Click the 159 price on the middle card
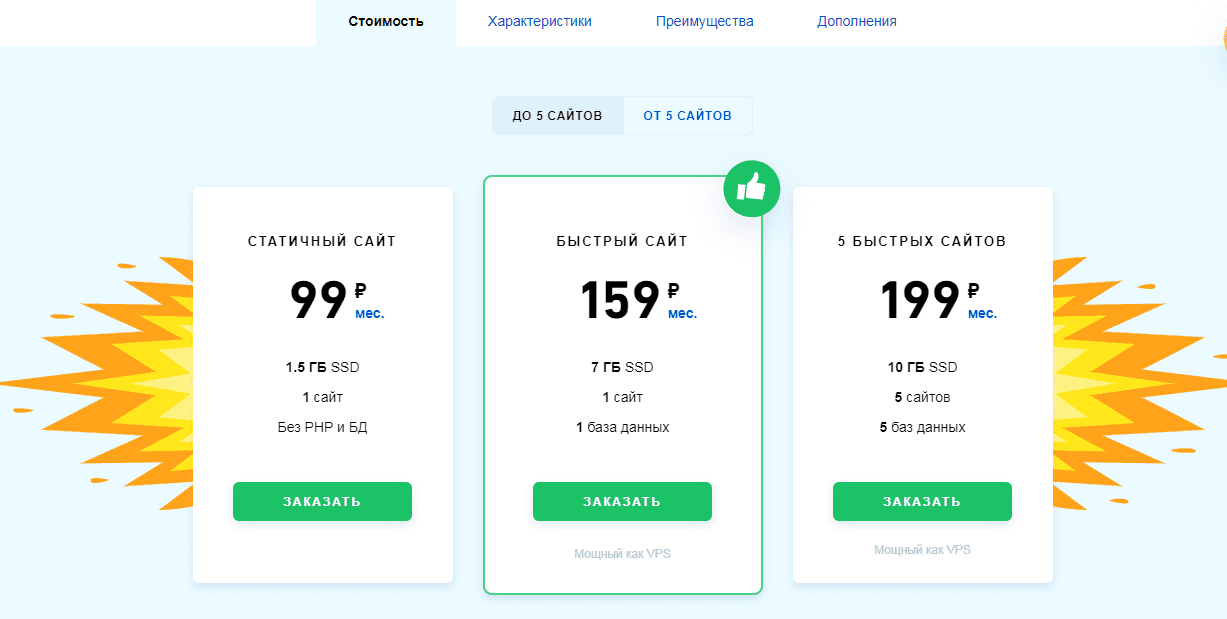The height and width of the screenshot is (619, 1227). (x=620, y=297)
